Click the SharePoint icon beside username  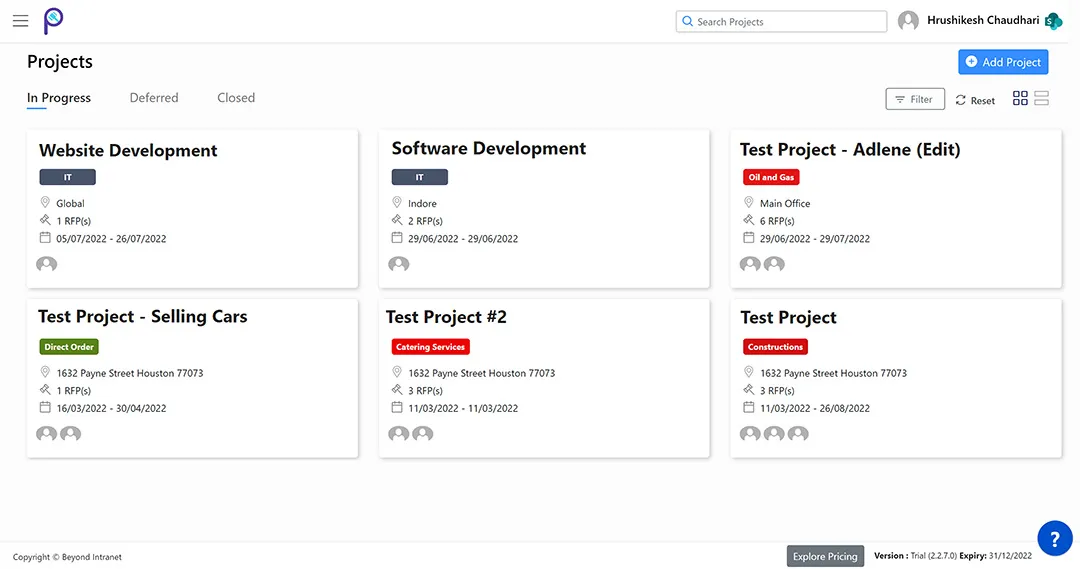tap(1052, 21)
